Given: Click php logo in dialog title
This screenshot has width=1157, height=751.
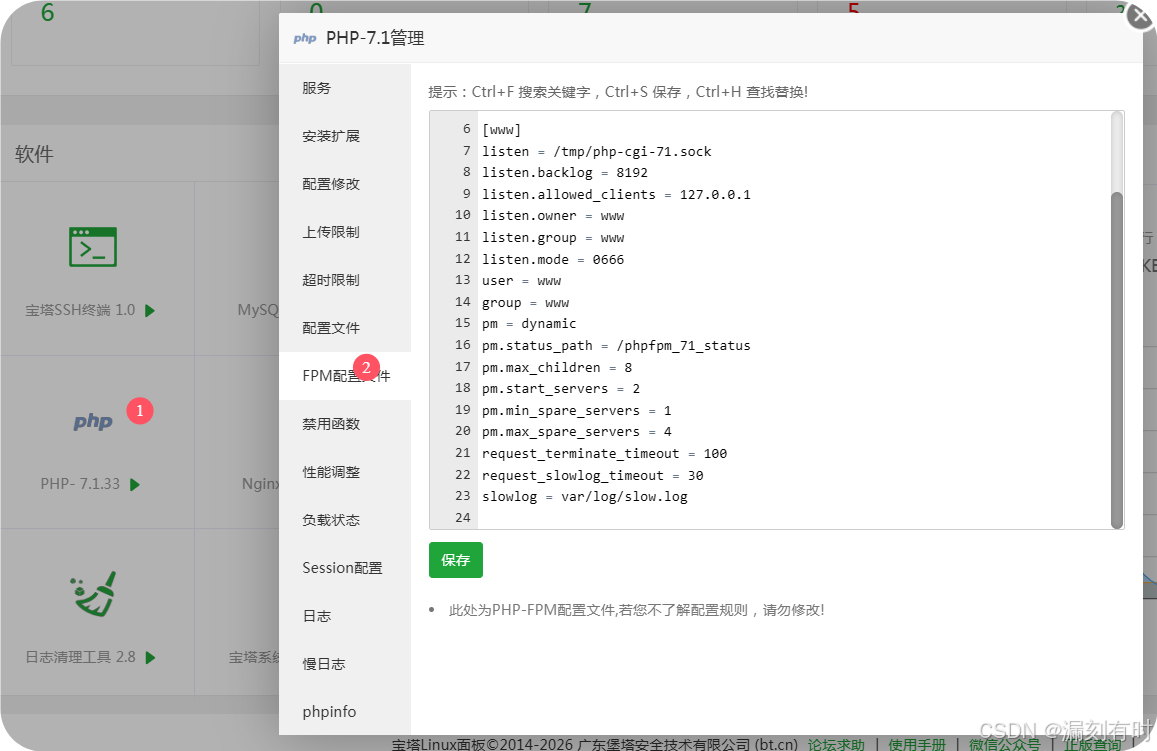Looking at the screenshot, I should (x=305, y=38).
